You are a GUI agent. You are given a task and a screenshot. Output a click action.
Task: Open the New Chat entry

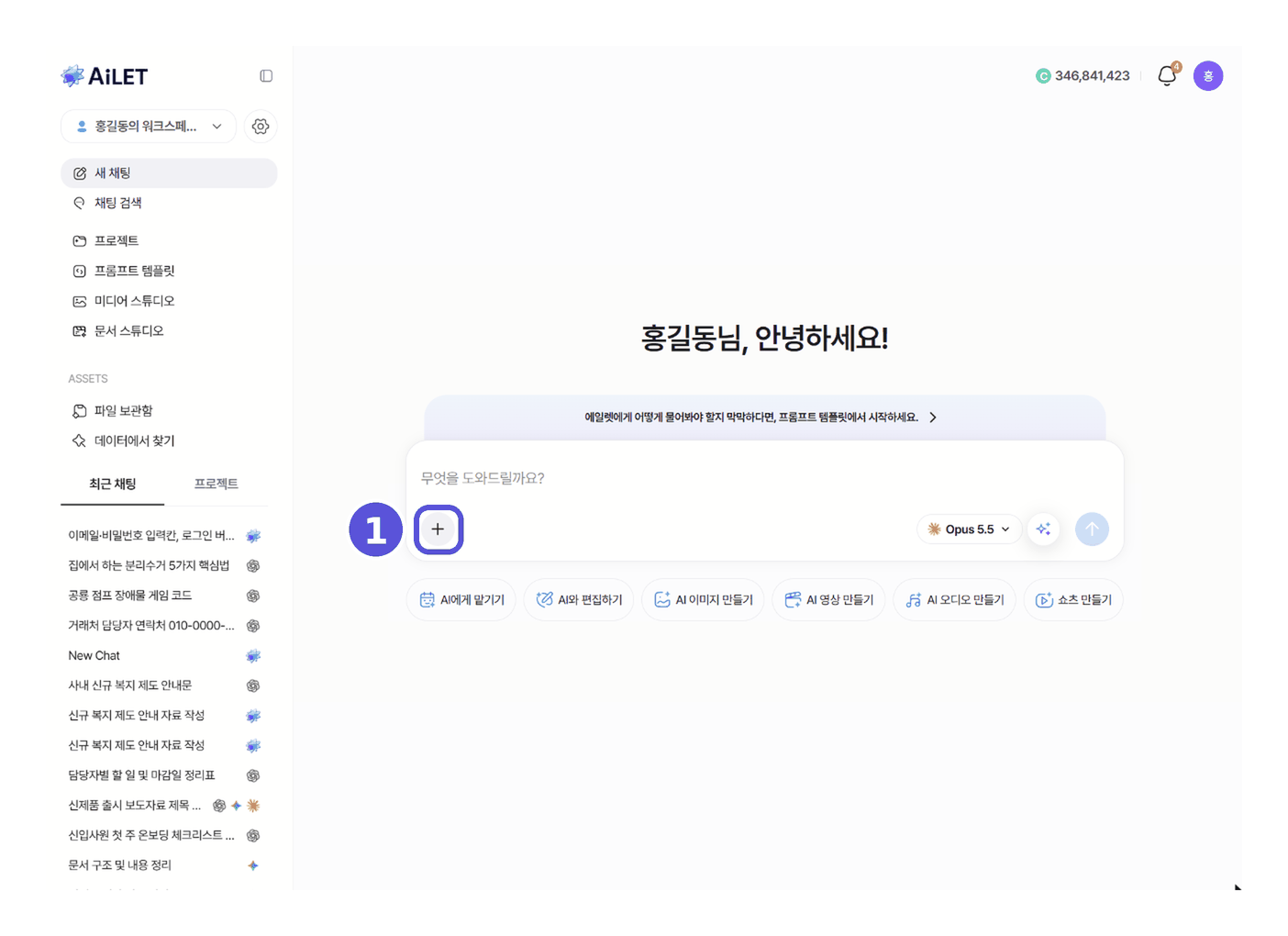(x=94, y=656)
